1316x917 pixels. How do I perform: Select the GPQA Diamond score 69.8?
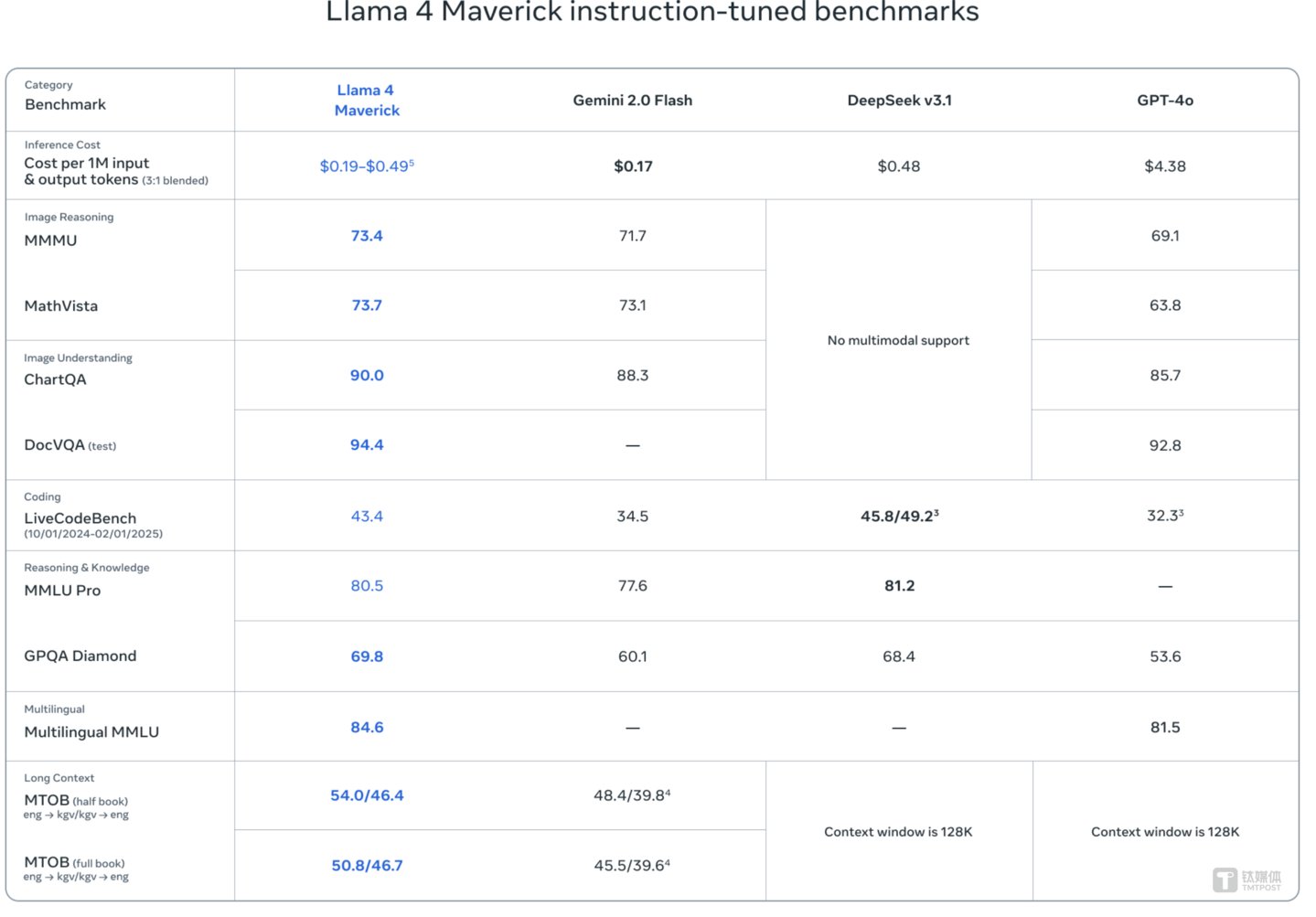[367, 656]
